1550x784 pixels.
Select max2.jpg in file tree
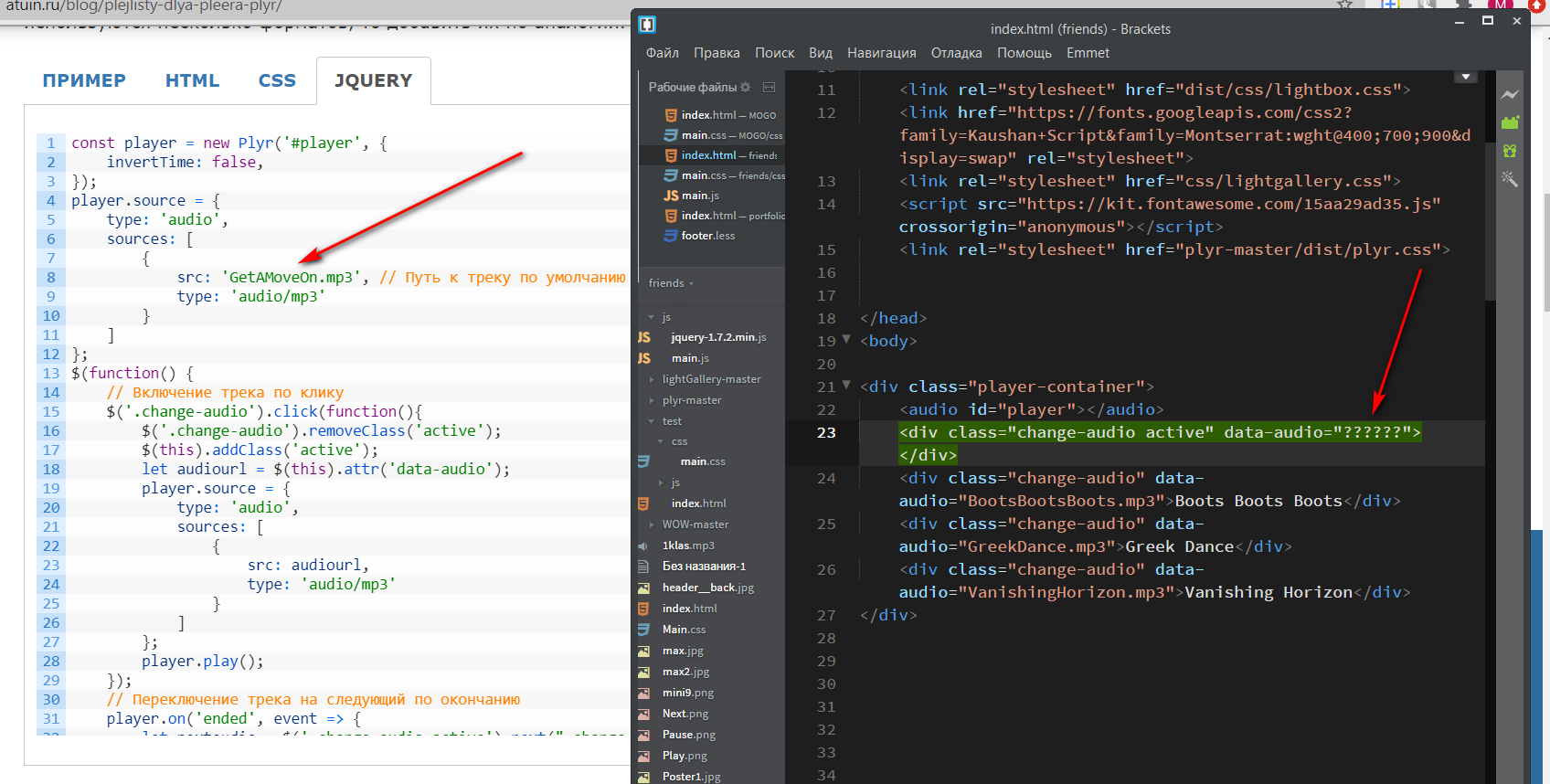coord(685,672)
